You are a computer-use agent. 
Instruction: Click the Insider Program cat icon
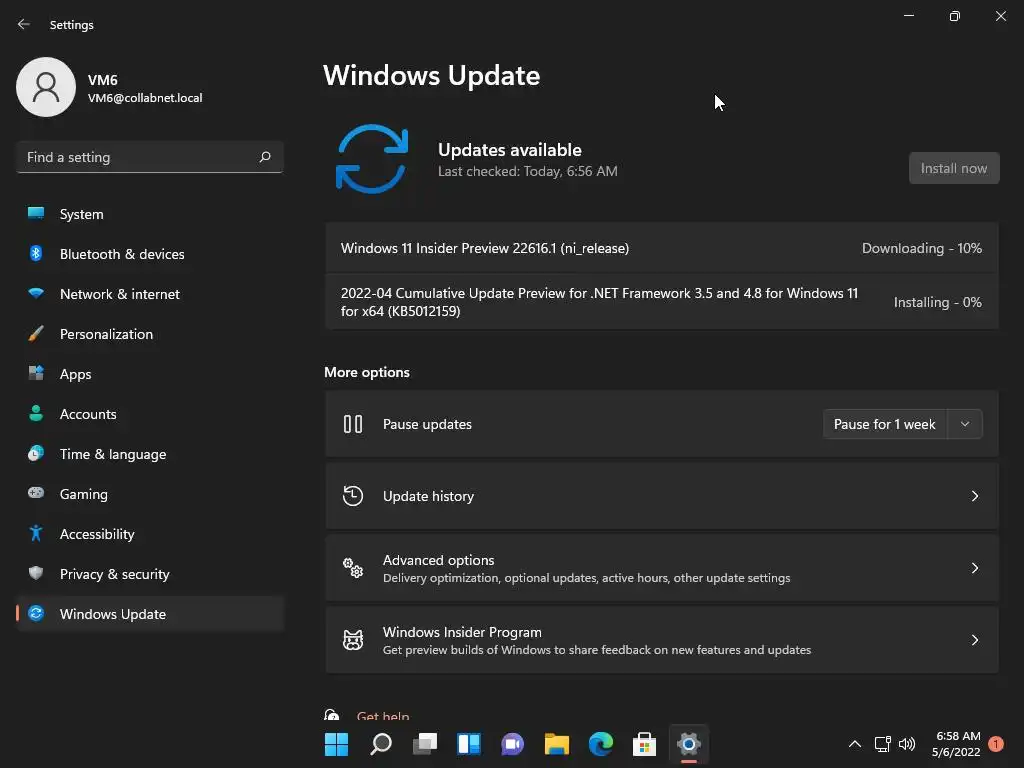353,639
